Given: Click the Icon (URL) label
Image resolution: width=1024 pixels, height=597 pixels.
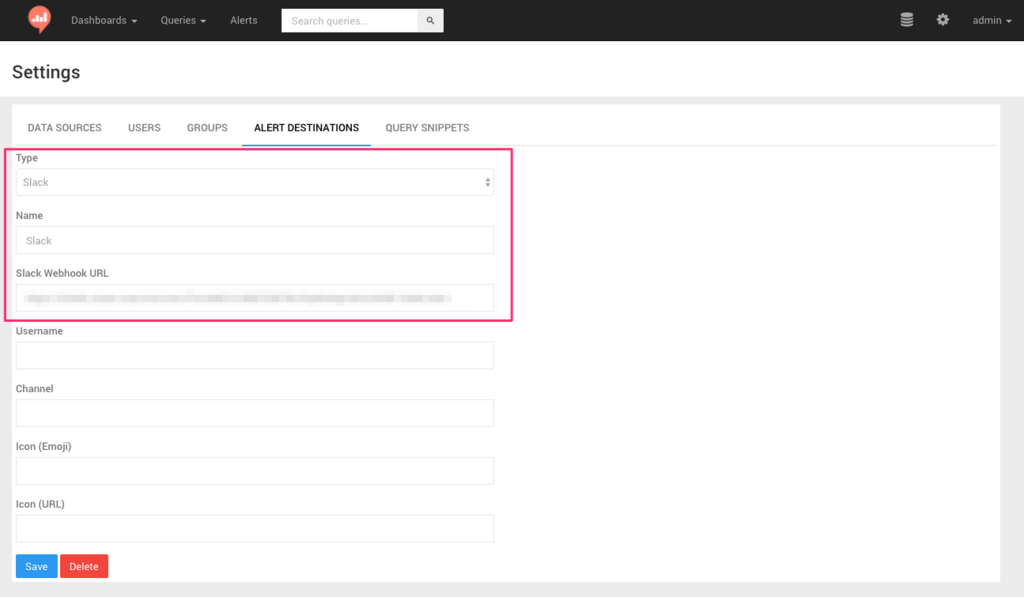Looking at the screenshot, I should click(40, 504).
